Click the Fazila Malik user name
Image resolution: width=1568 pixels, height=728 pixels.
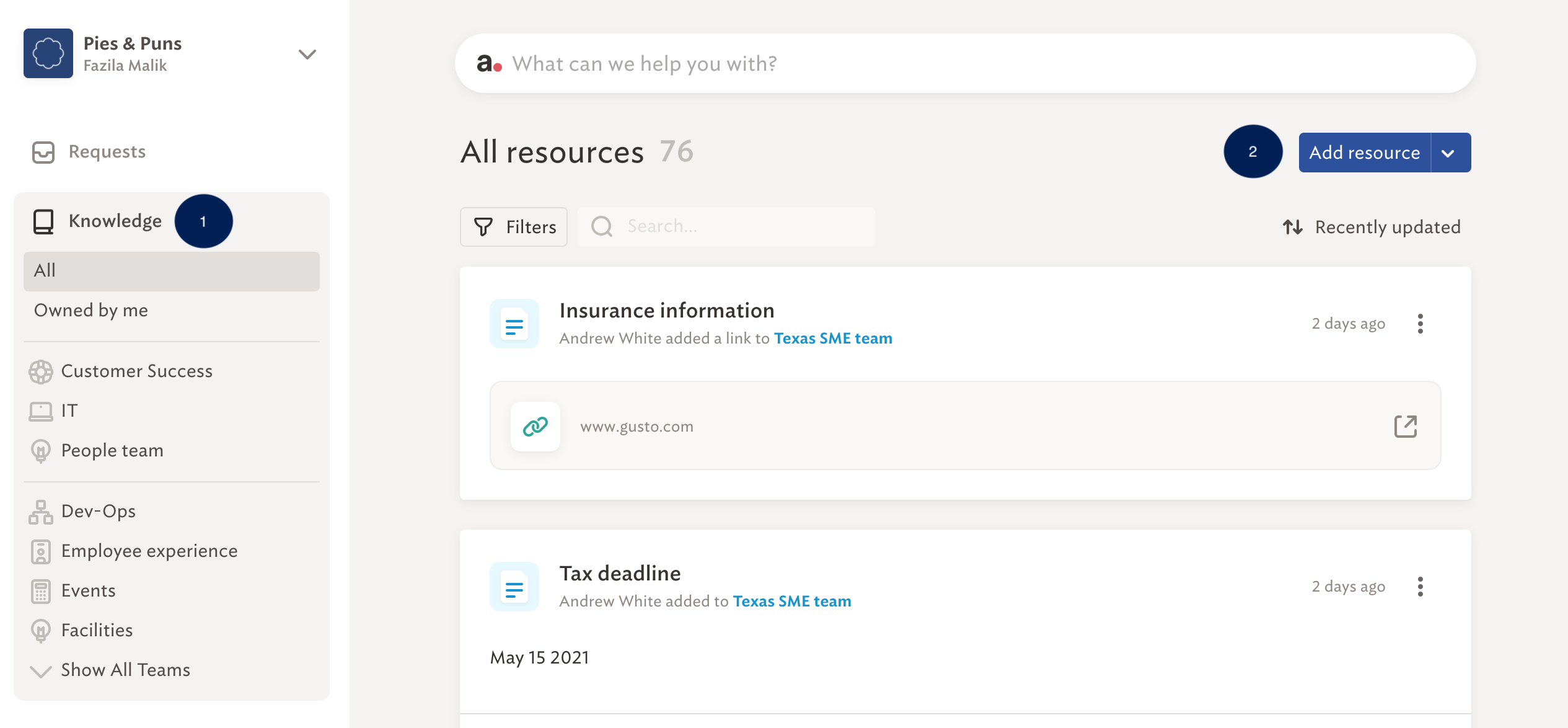click(125, 66)
